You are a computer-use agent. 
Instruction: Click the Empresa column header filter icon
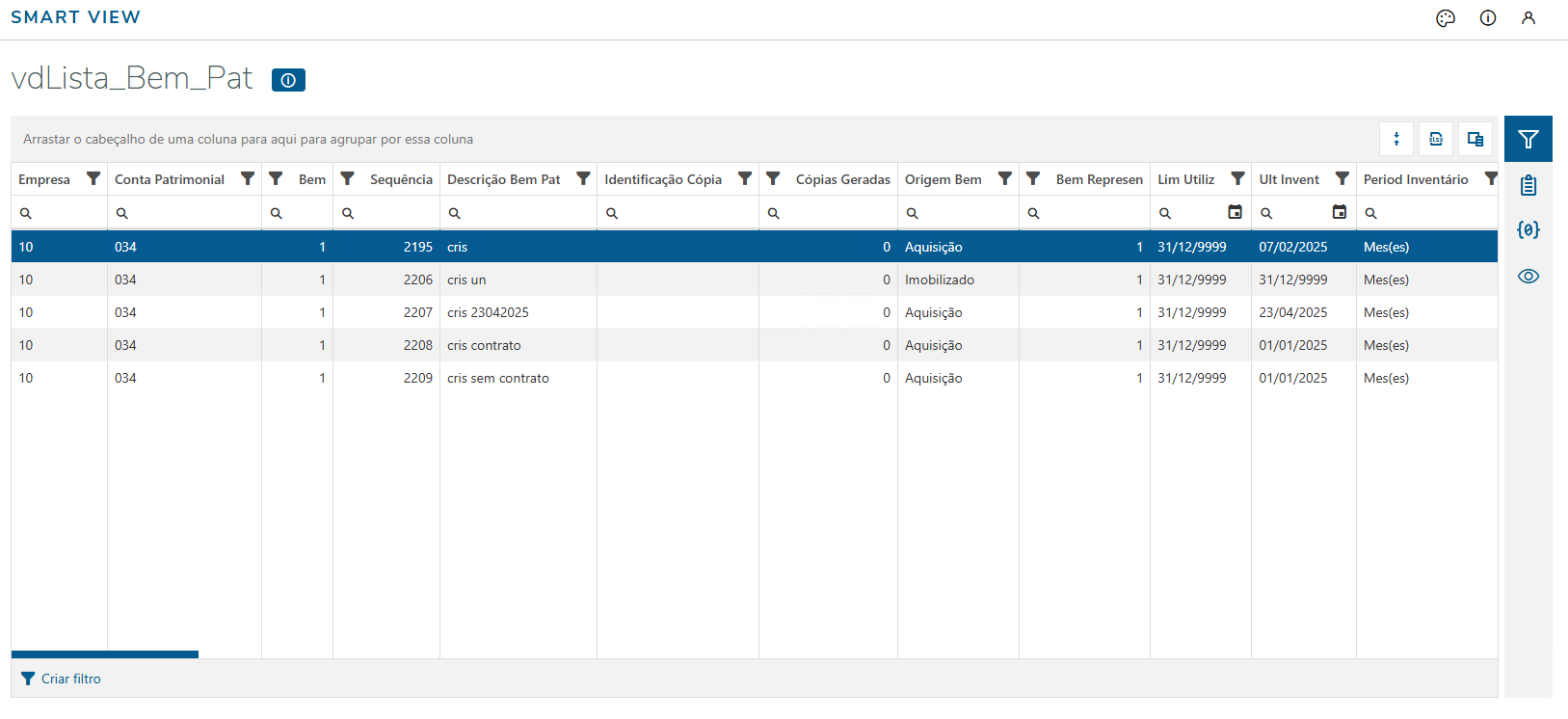coord(93,178)
